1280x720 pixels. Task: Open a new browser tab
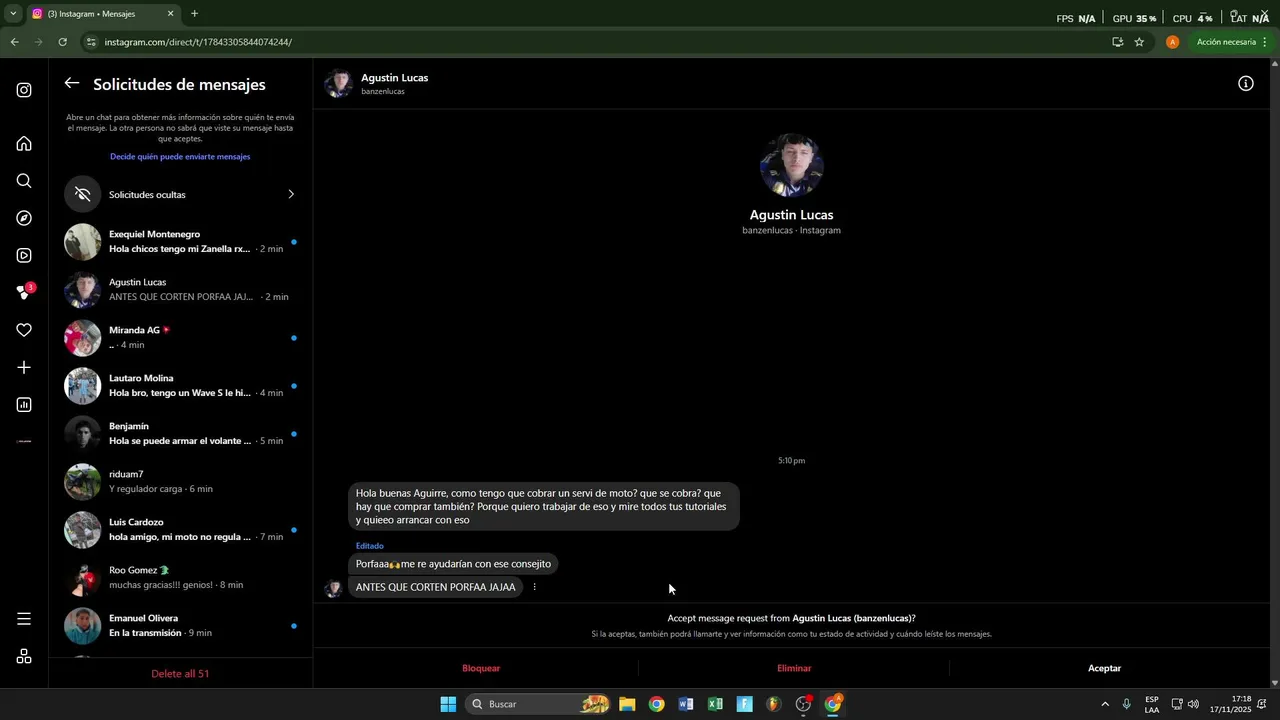click(194, 14)
